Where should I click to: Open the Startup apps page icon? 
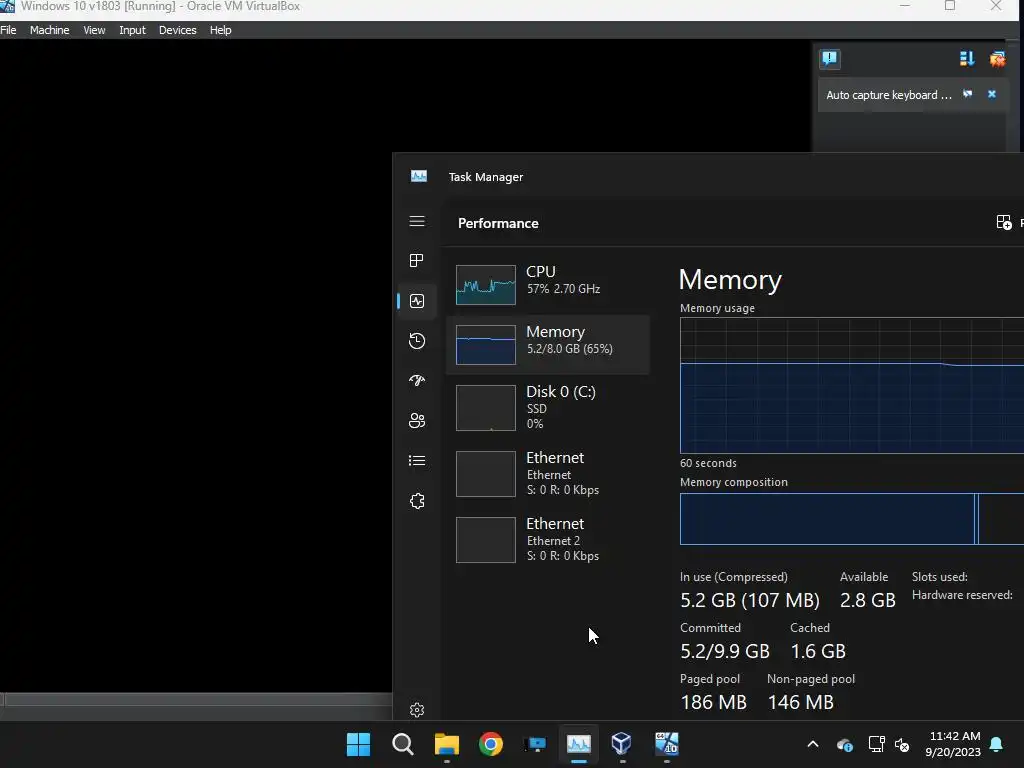pyautogui.click(x=417, y=381)
